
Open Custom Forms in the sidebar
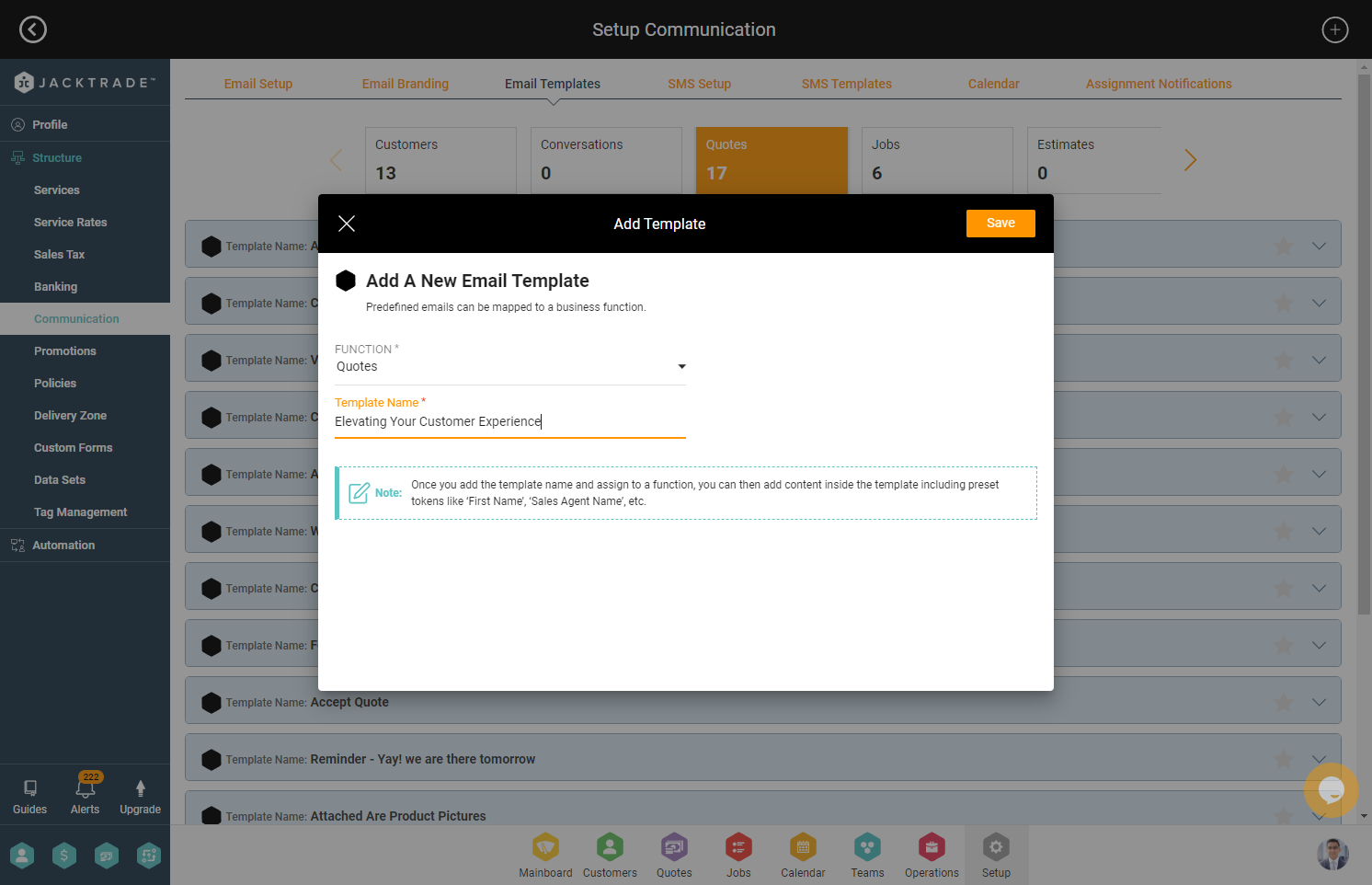point(74,448)
